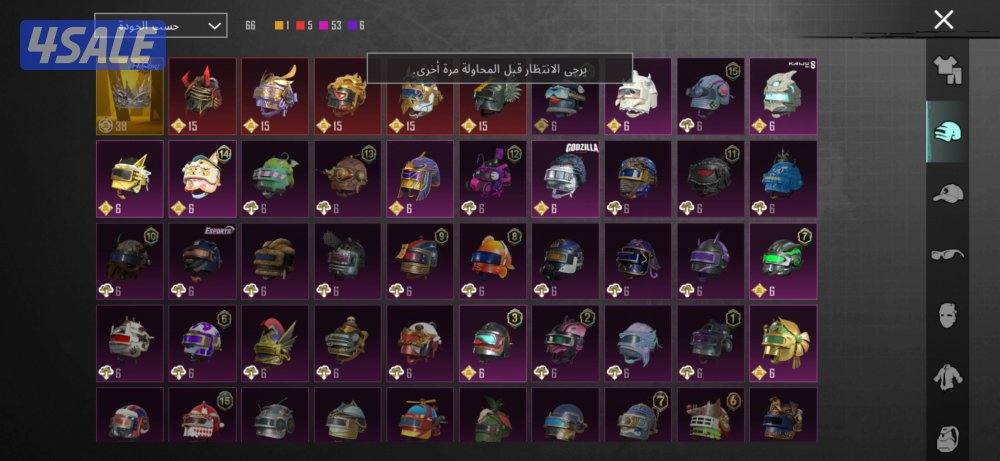Click the dropdown chevron arrow
The height and width of the screenshot is (461, 1000).
(215, 26)
